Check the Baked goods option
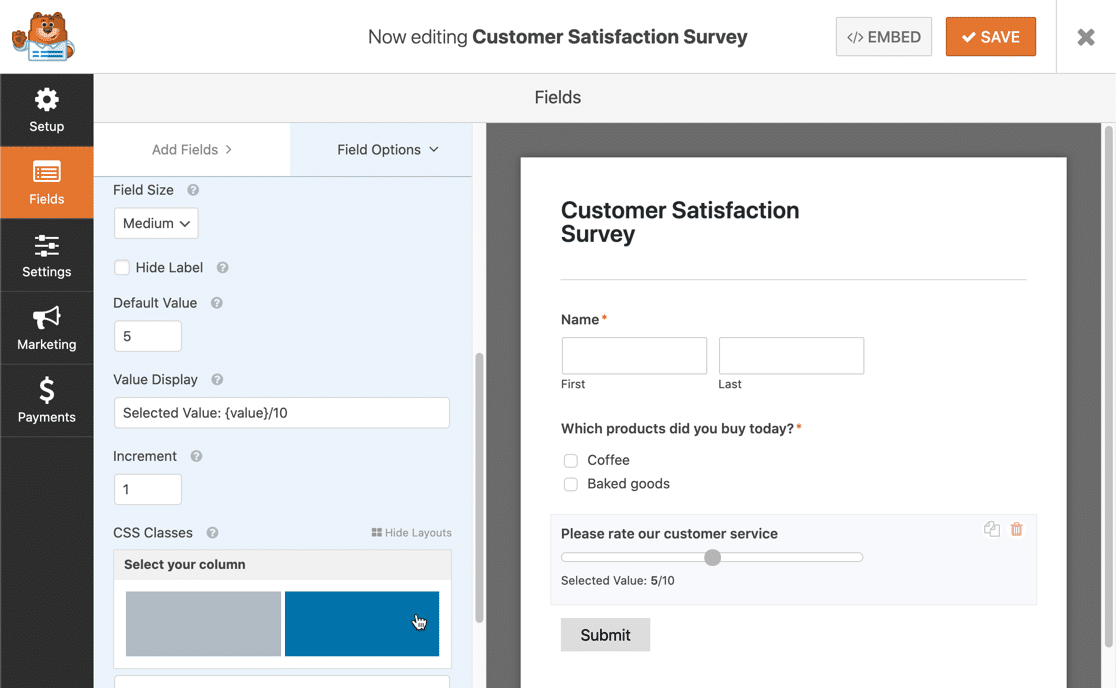 [571, 484]
